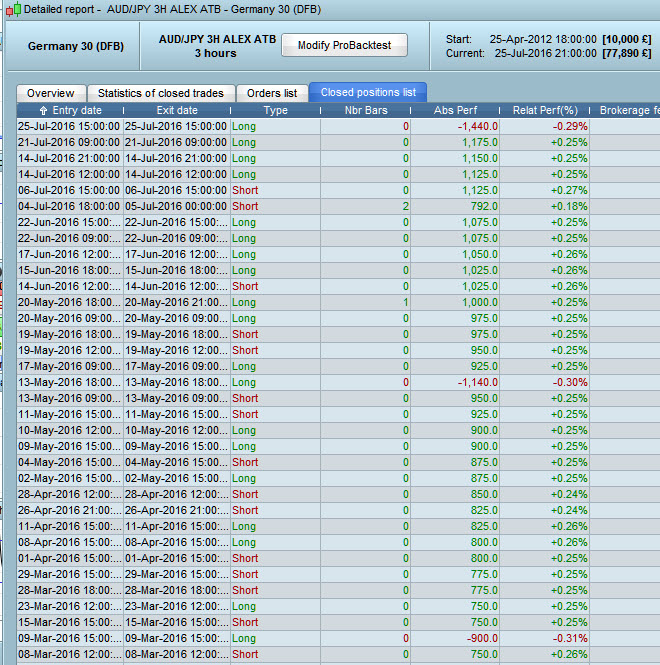Click the 22-Jun-2016 15:00 entry row
Viewport: 660px width, 665px height.
click(x=338, y=222)
